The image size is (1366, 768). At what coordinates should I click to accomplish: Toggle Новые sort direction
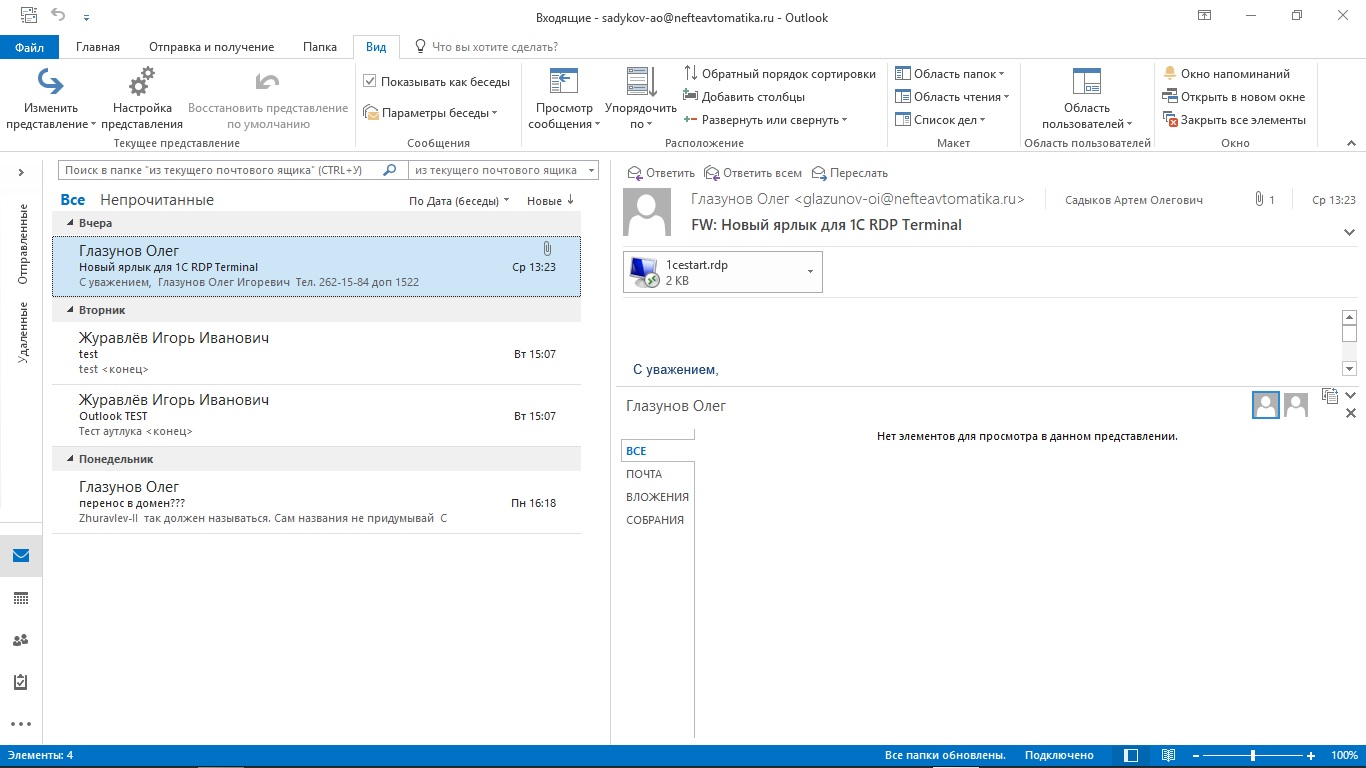pos(550,201)
